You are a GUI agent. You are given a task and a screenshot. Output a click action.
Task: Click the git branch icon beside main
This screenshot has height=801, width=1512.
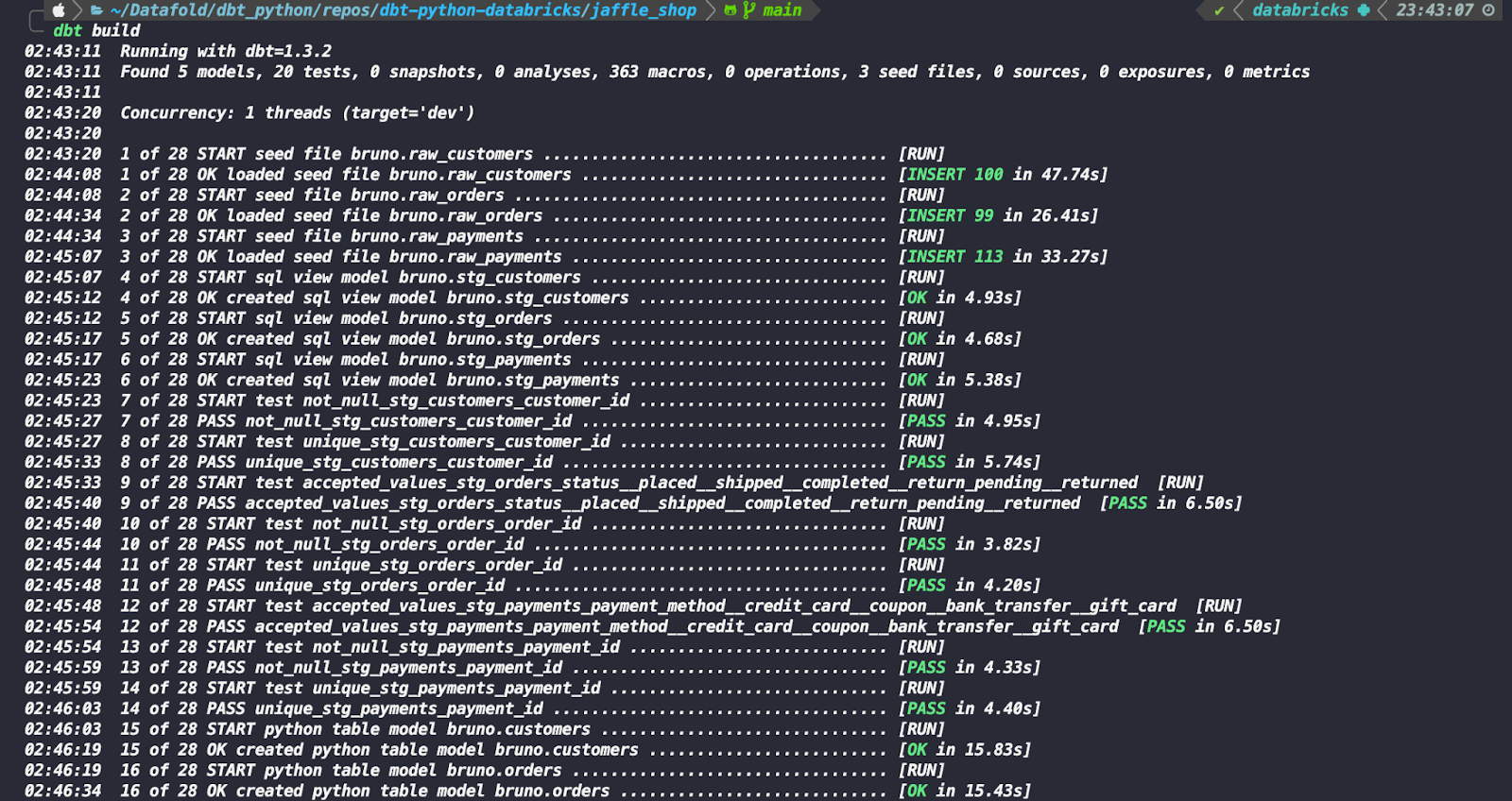pos(749,10)
